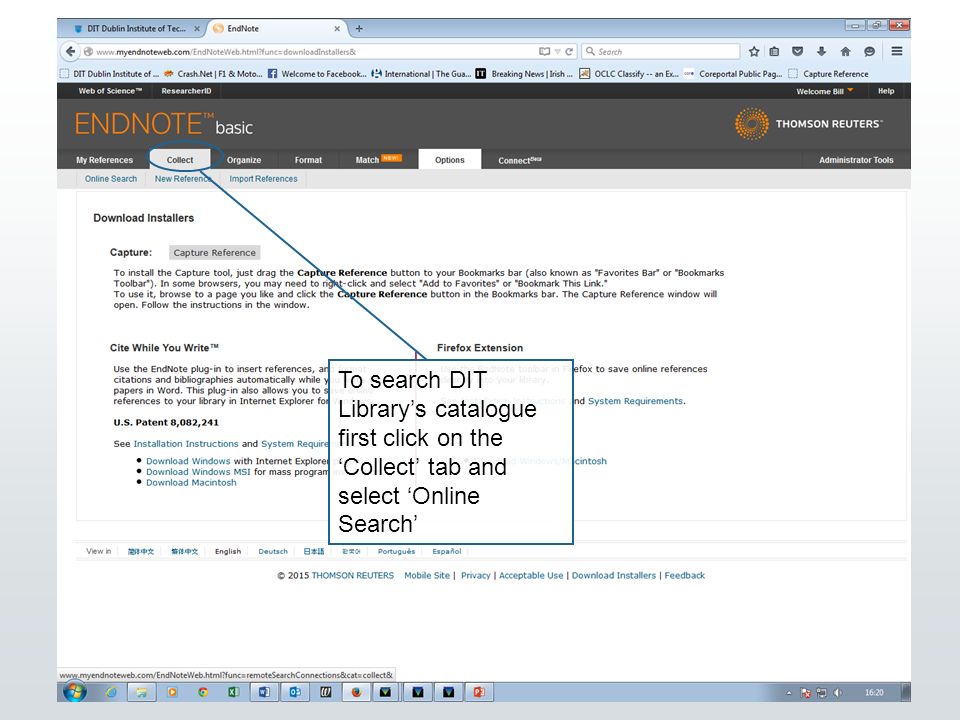Viewport: 960px width, 720px height.
Task: Open OCLC Classify bookmark
Action: tap(629, 73)
